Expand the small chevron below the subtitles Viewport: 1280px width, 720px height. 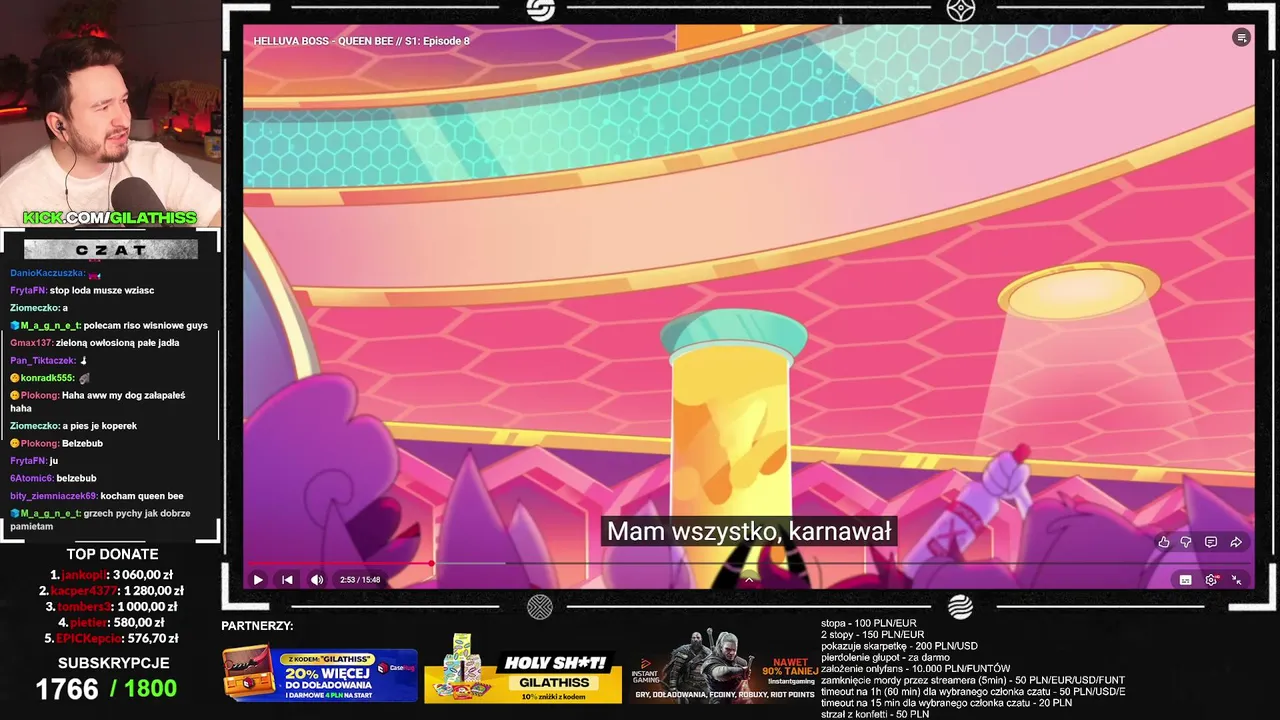click(x=749, y=579)
